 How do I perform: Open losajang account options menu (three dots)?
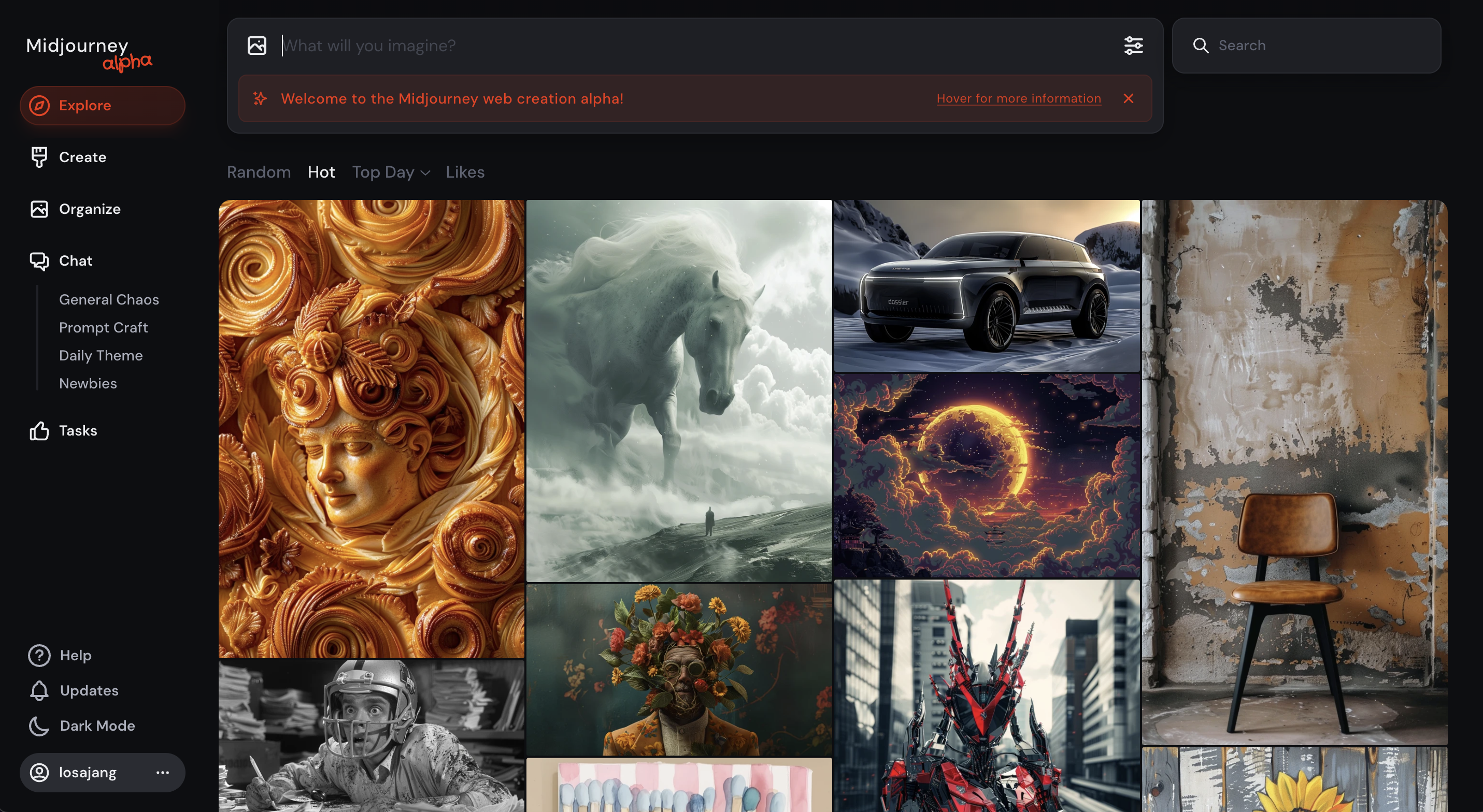coord(162,772)
